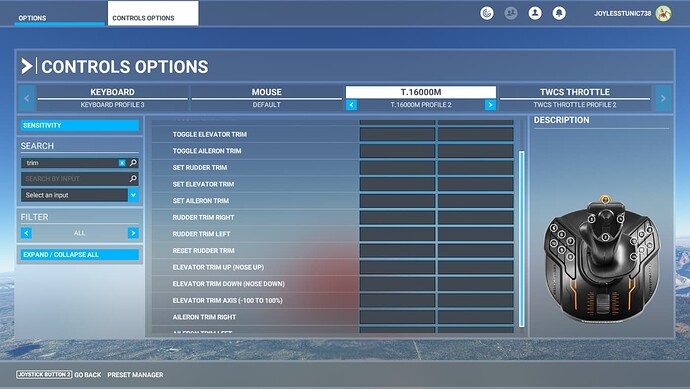Click the bindings list scrollbar

pyautogui.click(x=522, y=239)
